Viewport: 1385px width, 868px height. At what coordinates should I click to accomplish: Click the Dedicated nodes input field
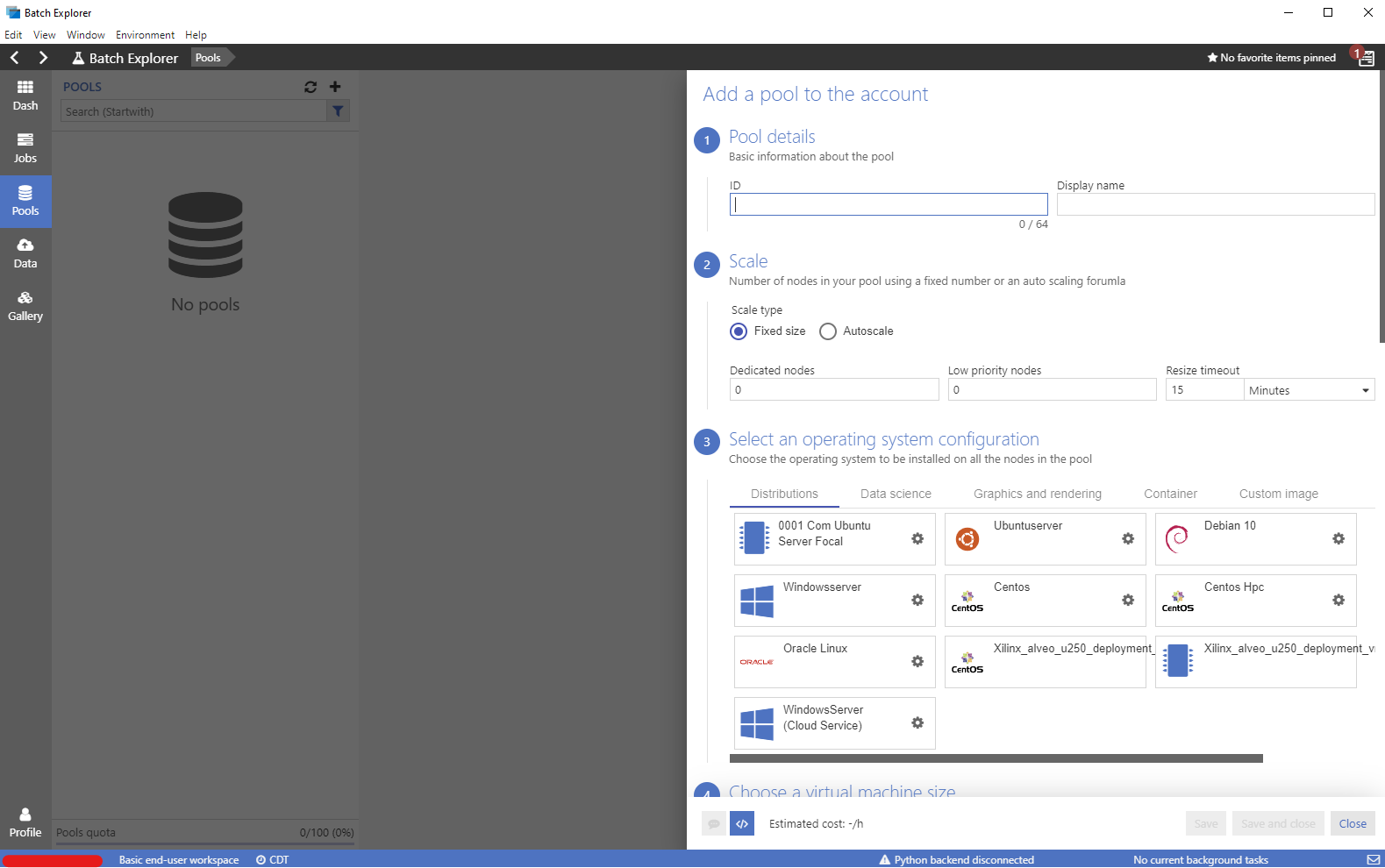tap(834, 389)
